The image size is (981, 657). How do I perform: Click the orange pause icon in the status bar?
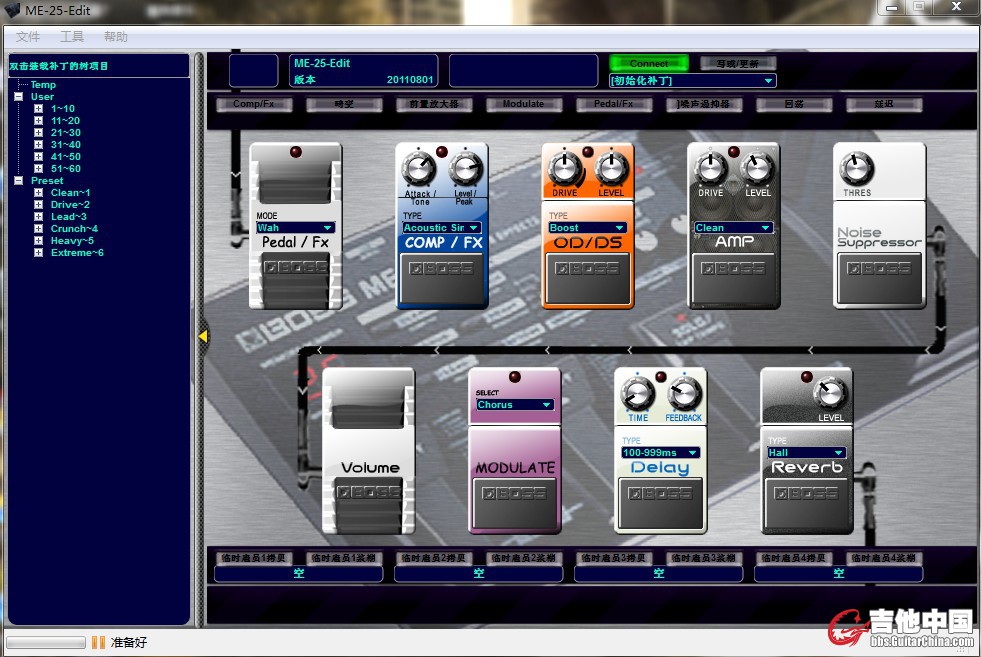pyautogui.click(x=98, y=642)
